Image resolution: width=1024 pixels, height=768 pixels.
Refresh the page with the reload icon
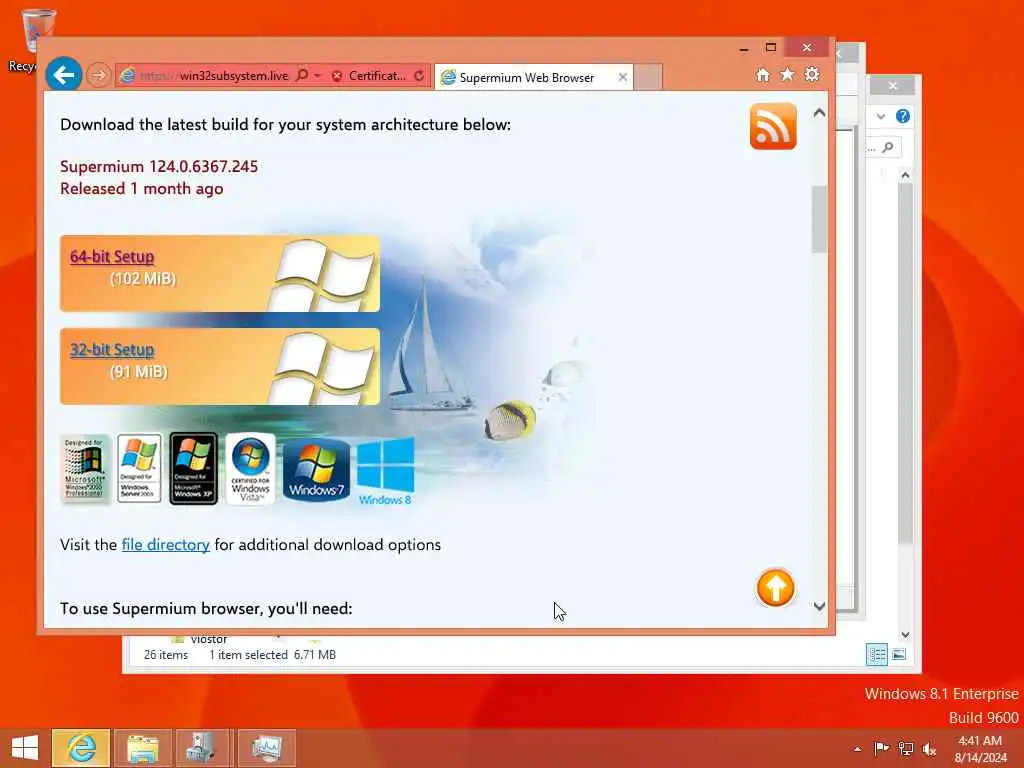click(x=419, y=76)
